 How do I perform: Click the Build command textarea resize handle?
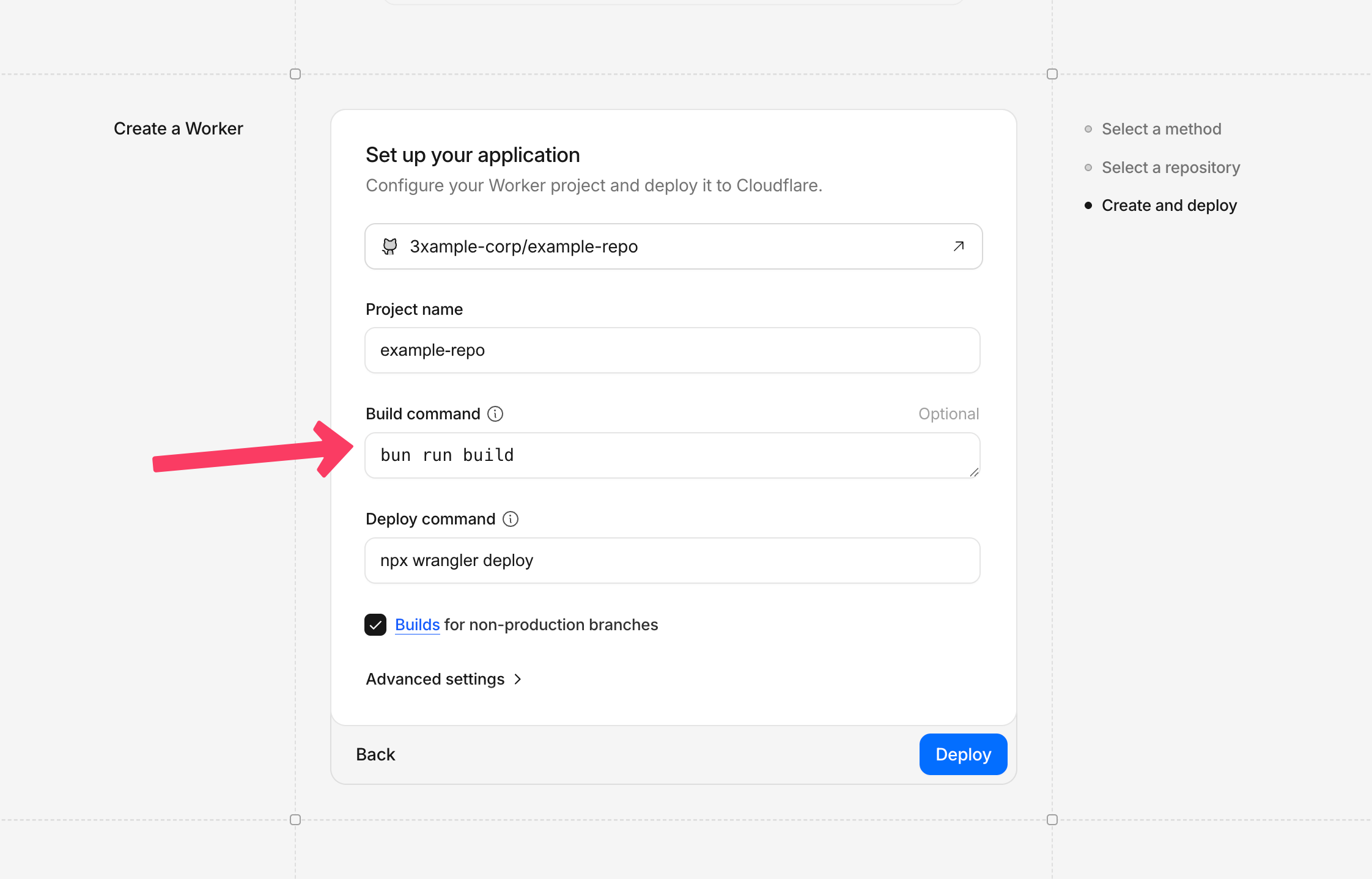coord(974,472)
